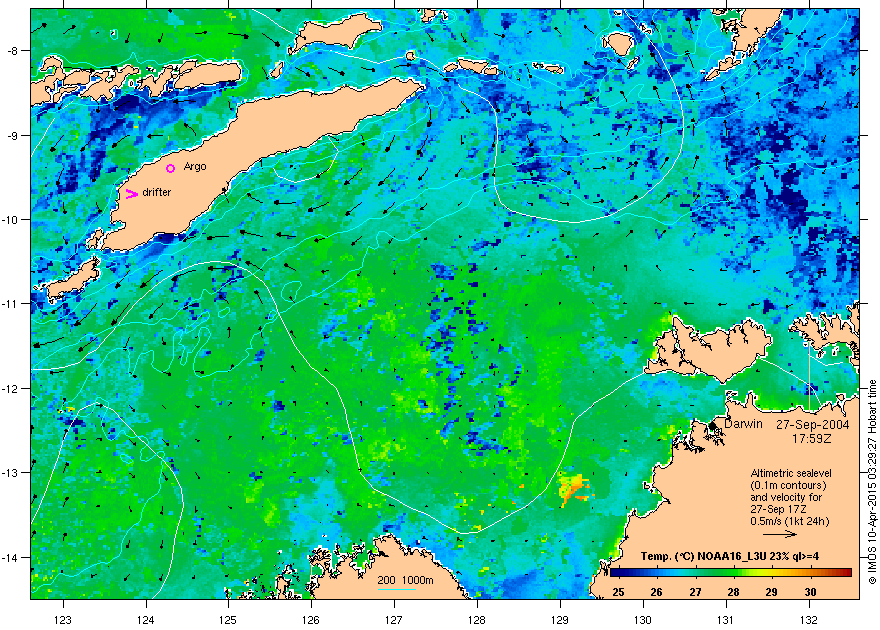Viewport: 880px width, 630px height.
Task: Click the '26' colorbar temperature label
Action: 656,592
